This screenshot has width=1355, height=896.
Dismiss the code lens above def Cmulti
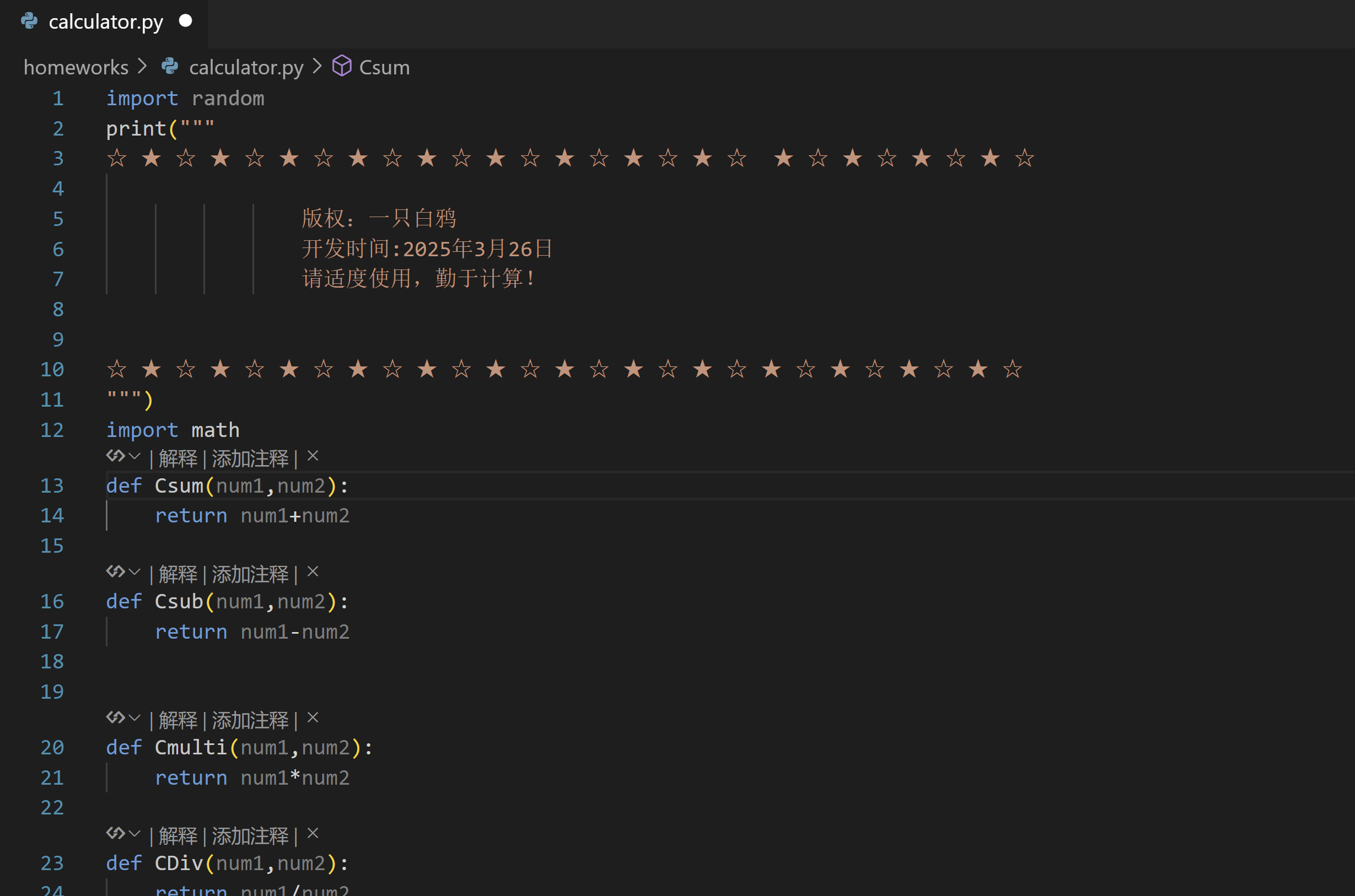pyautogui.click(x=313, y=718)
